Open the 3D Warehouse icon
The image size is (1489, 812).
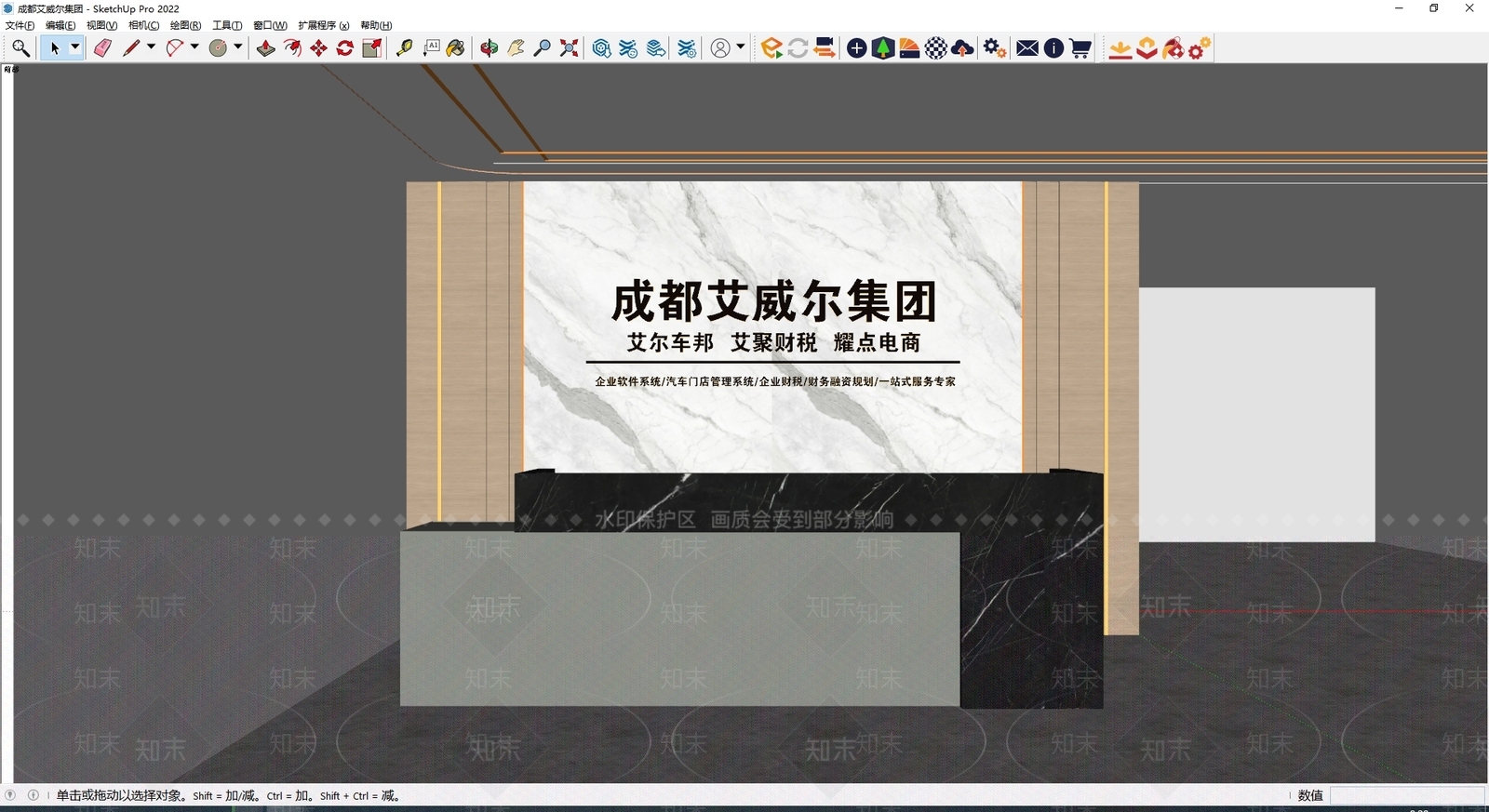(602, 48)
